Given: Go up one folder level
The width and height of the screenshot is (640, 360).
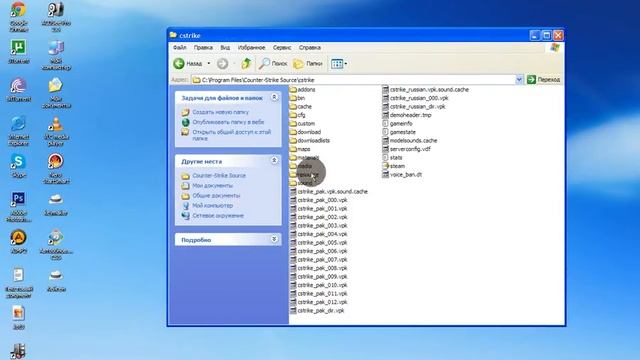Looking at the screenshot, I should (x=246, y=64).
